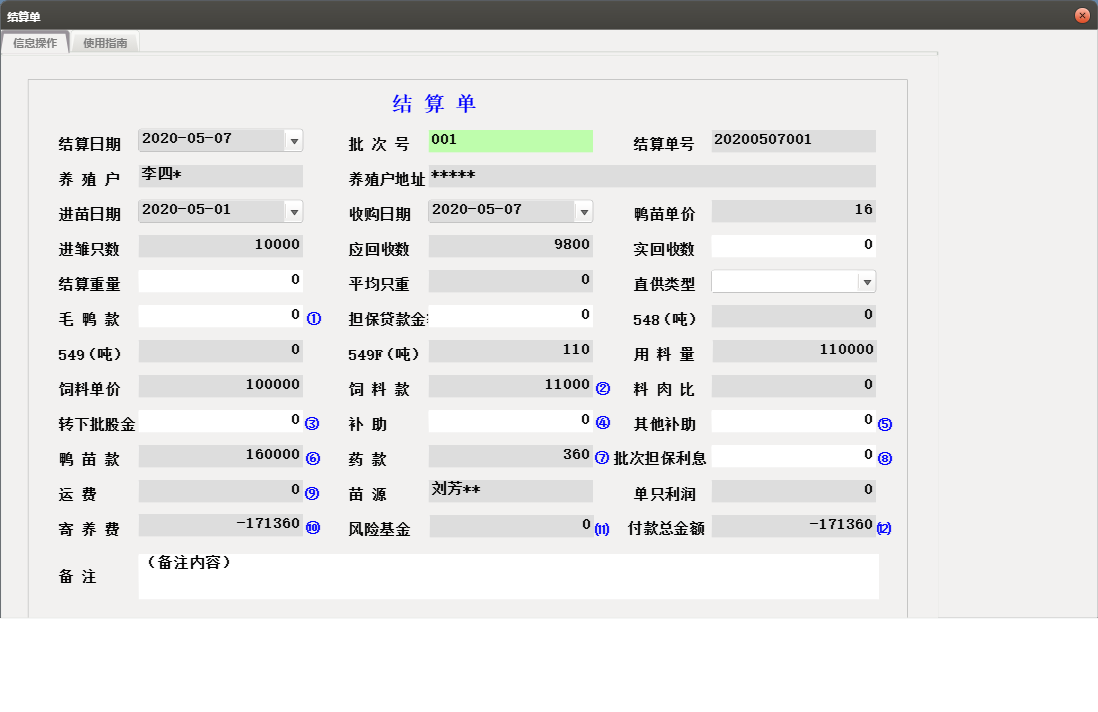Screen dimensions: 1098x712
Task: Focus the 结算重量 input field
Action: 220,281
